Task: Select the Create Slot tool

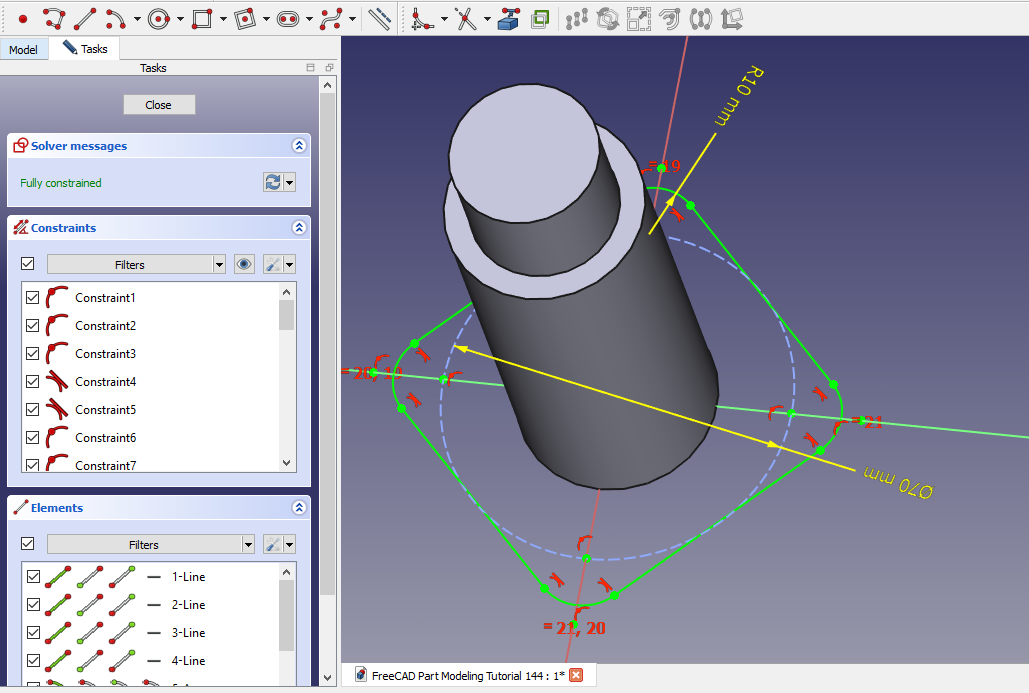Action: (x=288, y=18)
